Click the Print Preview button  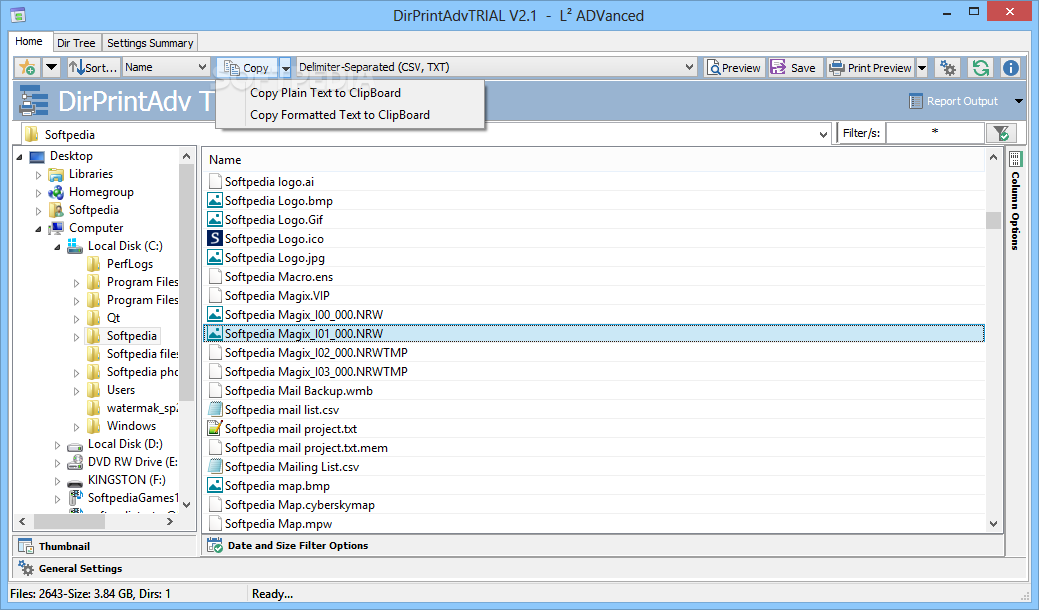click(x=871, y=68)
